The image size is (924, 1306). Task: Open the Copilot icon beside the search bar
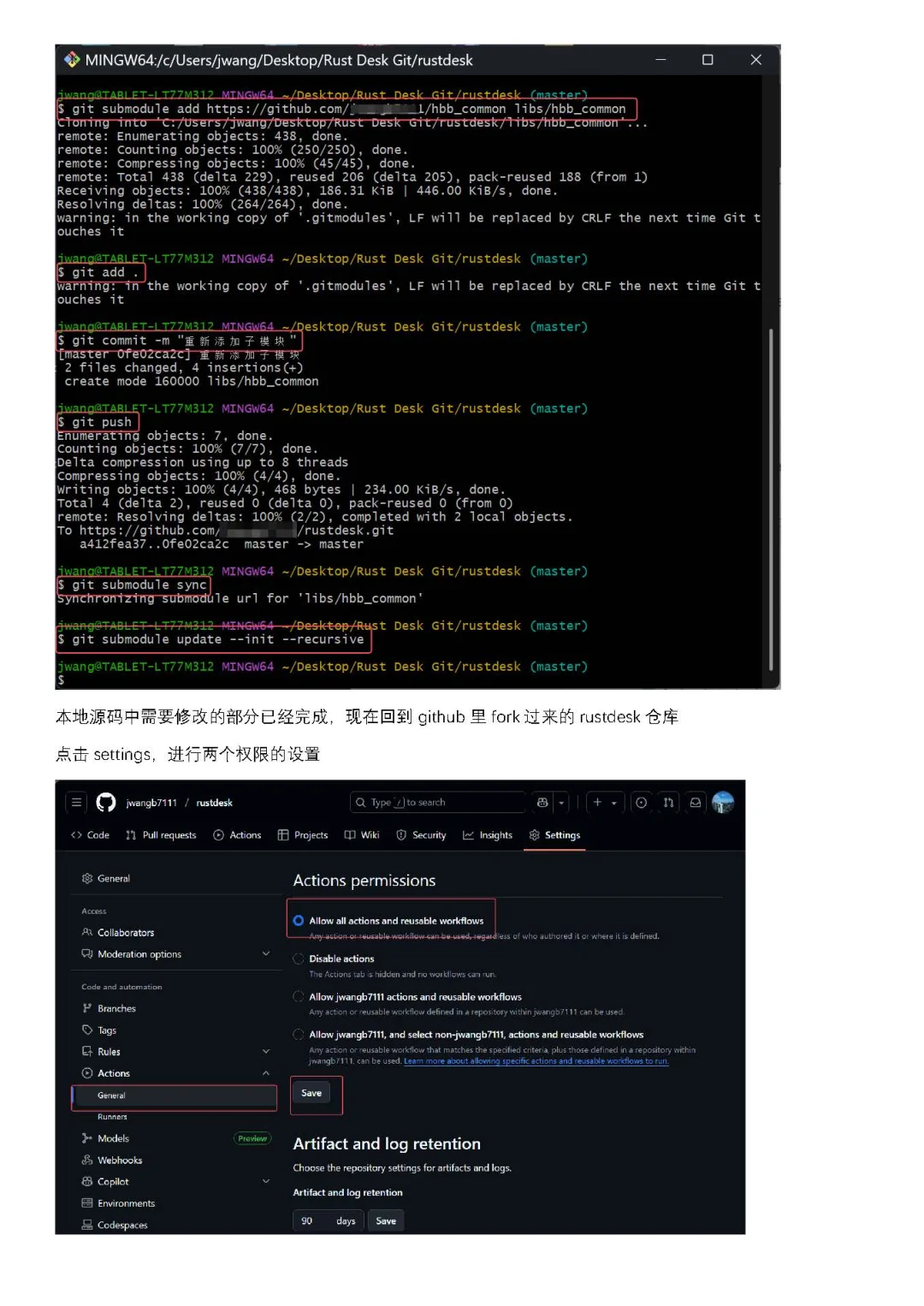click(x=542, y=802)
